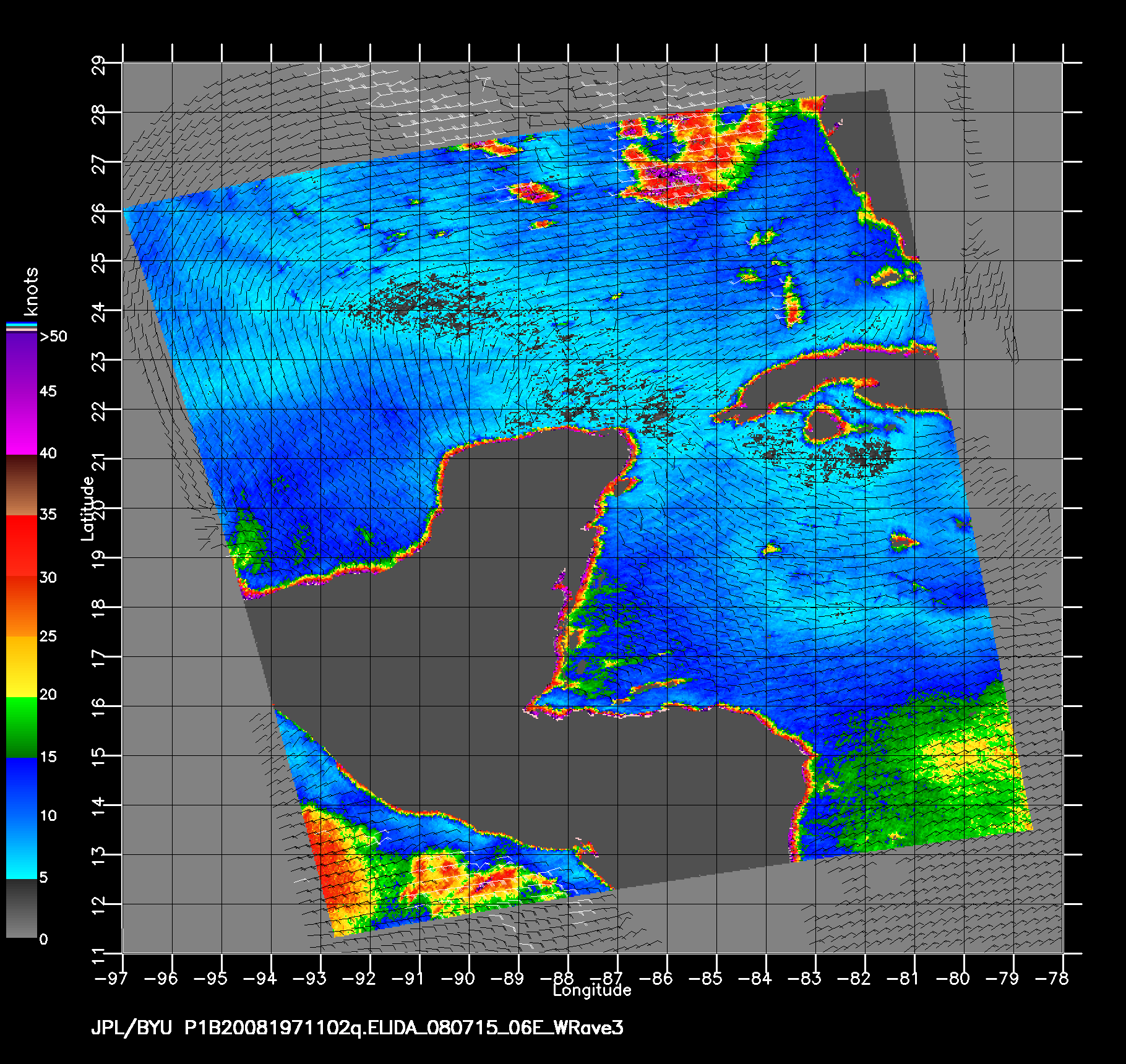Click the orange 25–30 knot color band
The height and width of the screenshot is (1064, 1126).
22,606
